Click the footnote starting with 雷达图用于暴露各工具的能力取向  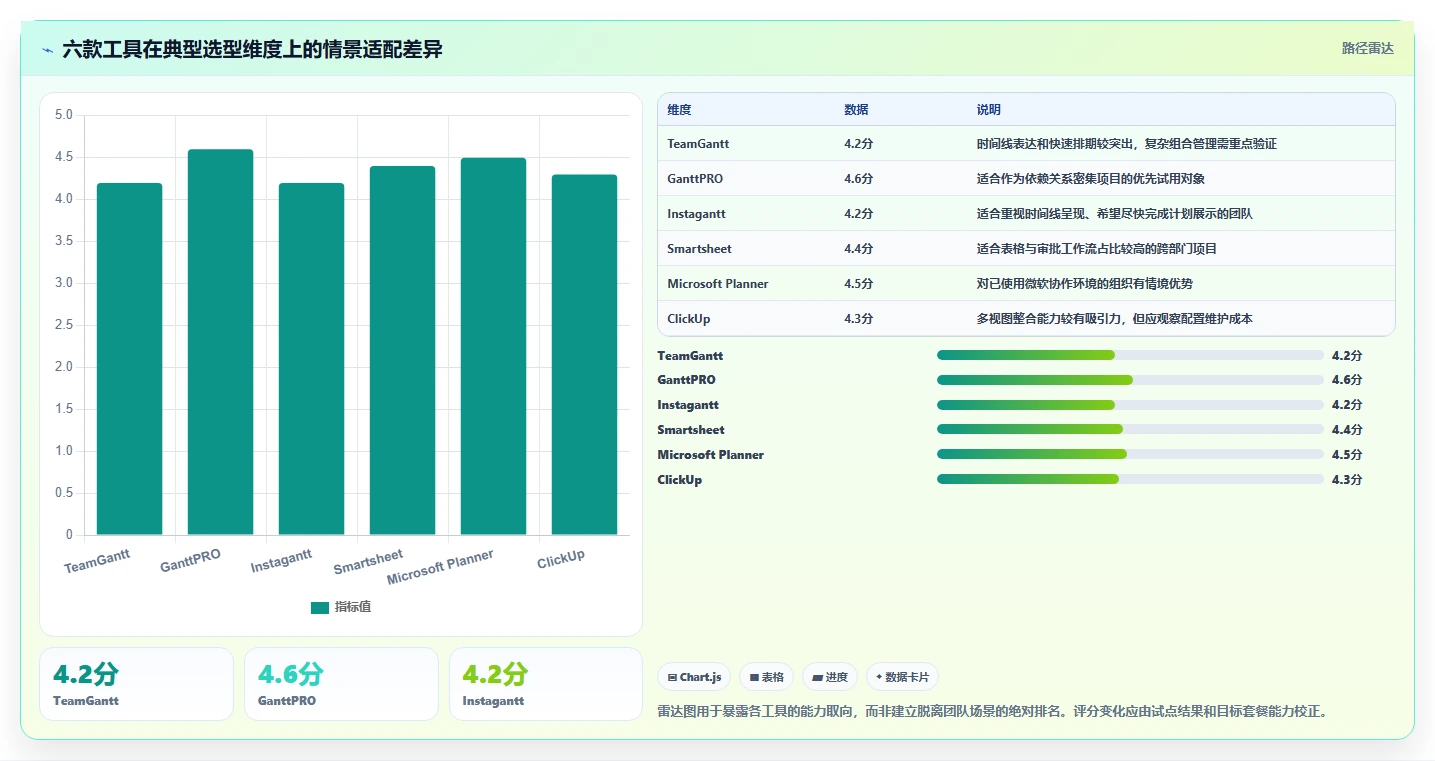click(992, 712)
